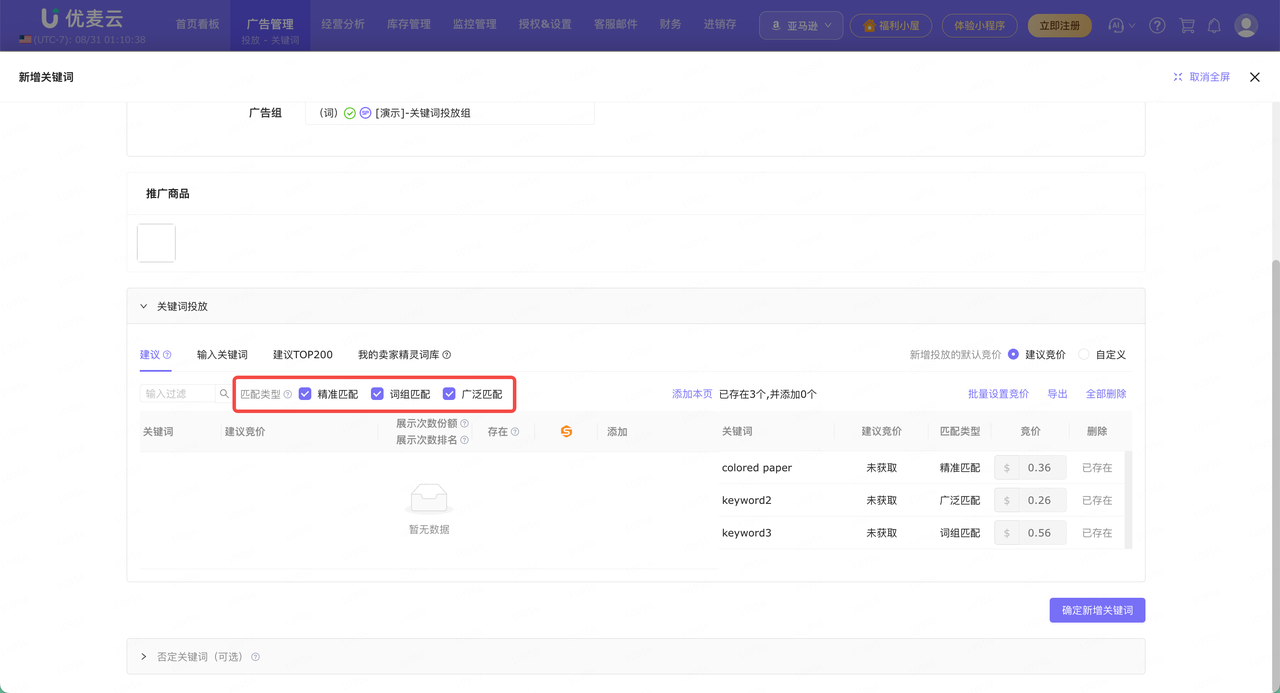Viewport: 1280px width, 693px height.
Task: Click help icon beside 我的卖家精灵词库
Action: [447, 355]
